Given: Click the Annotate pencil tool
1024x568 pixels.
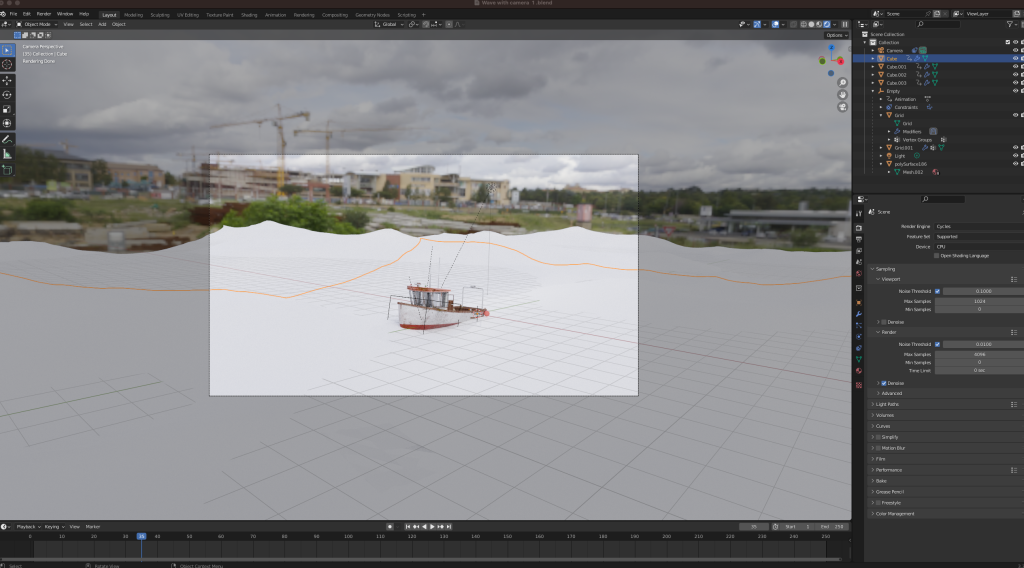Looking at the screenshot, I should (7, 139).
